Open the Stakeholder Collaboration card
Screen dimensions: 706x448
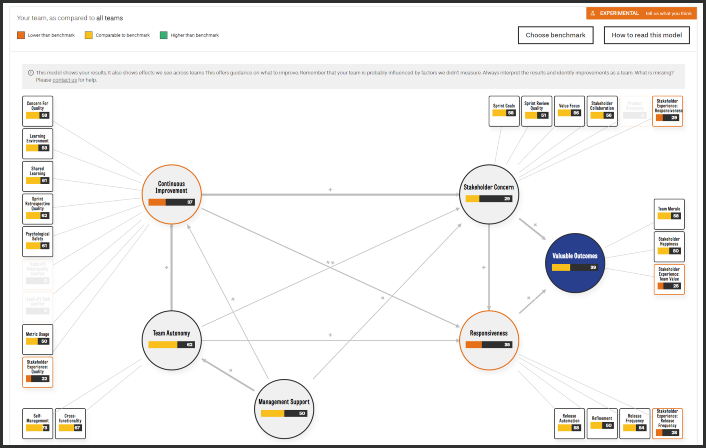point(602,111)
